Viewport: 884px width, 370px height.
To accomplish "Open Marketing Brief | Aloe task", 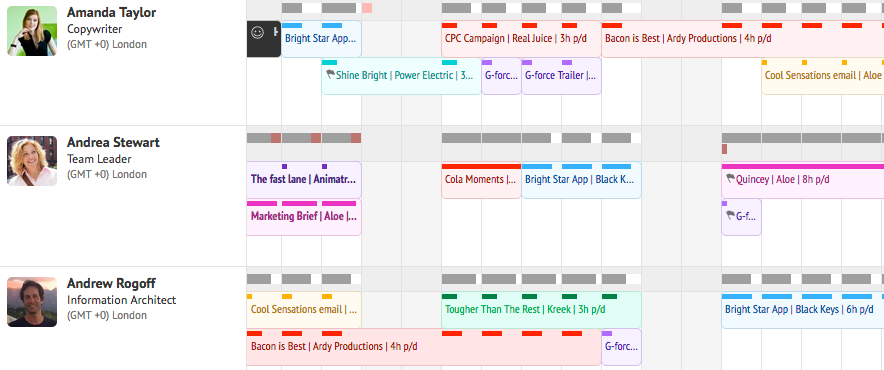I will click(x=304, y=217).
